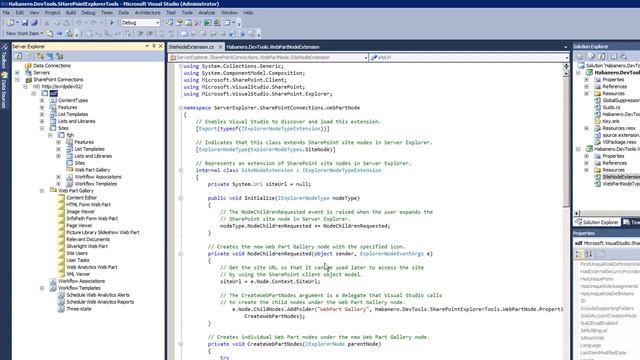Click the View Code icon in Solution Explorer
This screenshot has width=640, height=360.
[x=613, y=56]
